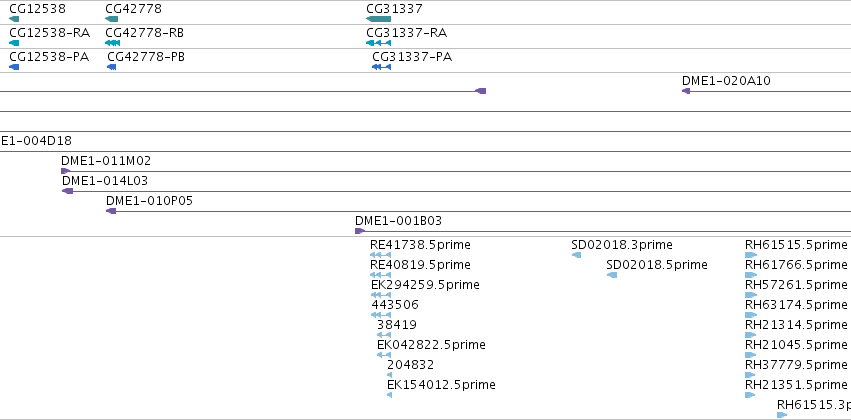Image resolution: width=851 pixels, height=420 pixels.
Task: Click the CG31337-PA protein glyph
Action: point(382,67)
